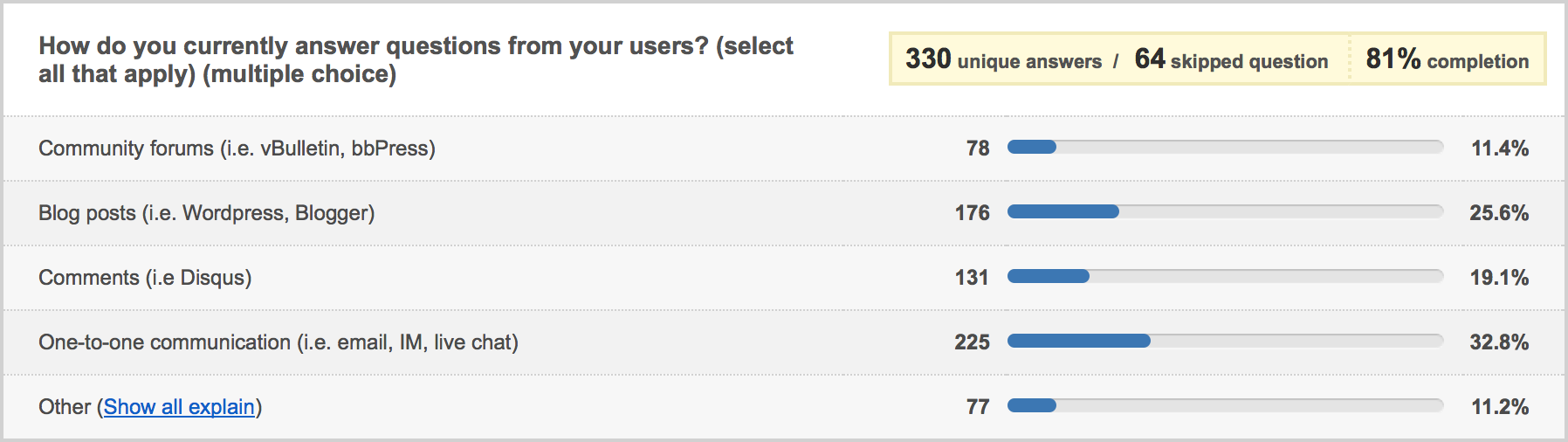Click the 25.6% percentage for Blog posts
Viewport: 1568px width, 442px height.
click(1499, 213)
